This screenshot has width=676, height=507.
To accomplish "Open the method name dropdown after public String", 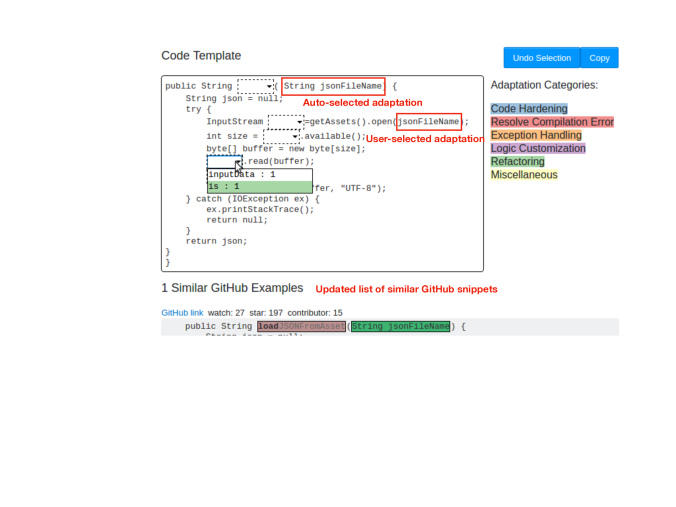I will pos(256,86).
